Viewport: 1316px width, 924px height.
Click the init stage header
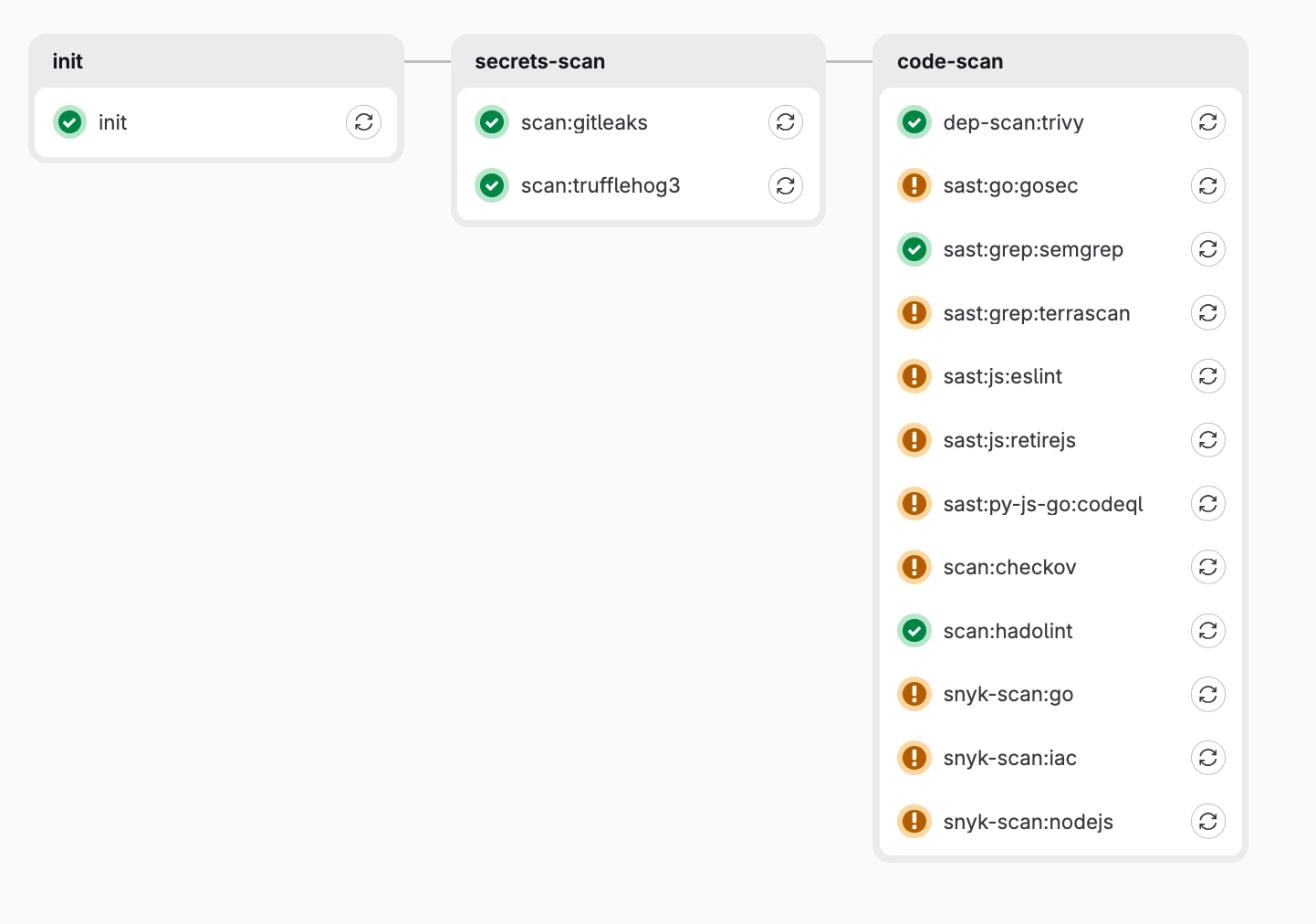(68, 61)
